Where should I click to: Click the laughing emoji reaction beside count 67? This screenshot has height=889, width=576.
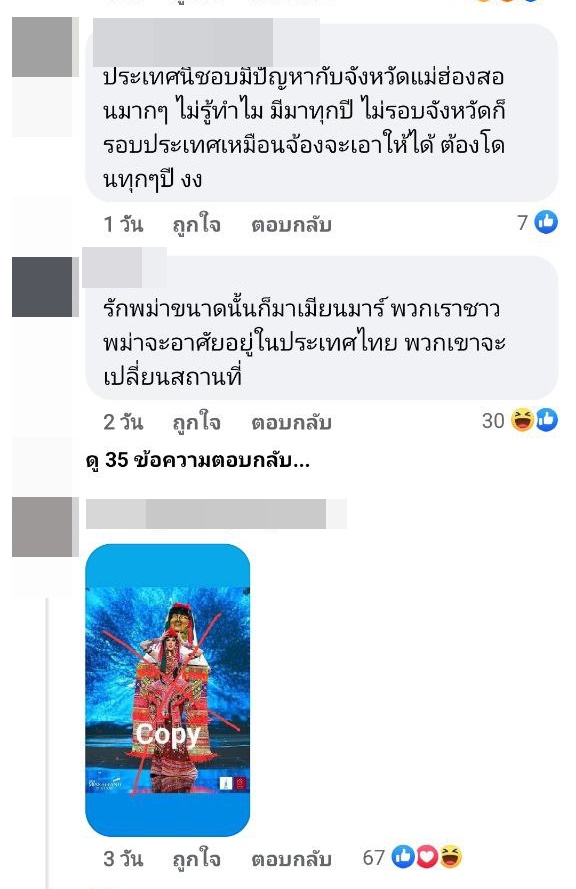451,856
